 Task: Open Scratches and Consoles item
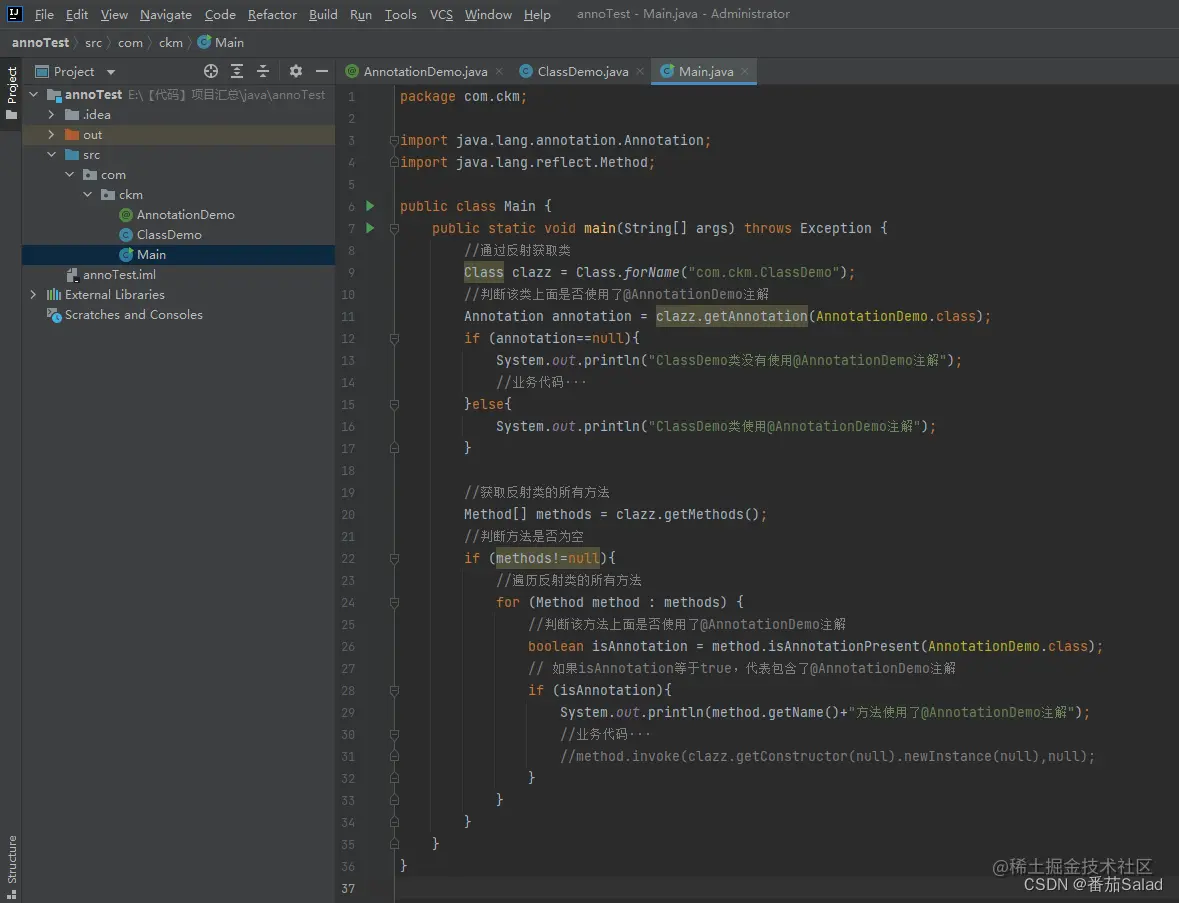point(133,315)
